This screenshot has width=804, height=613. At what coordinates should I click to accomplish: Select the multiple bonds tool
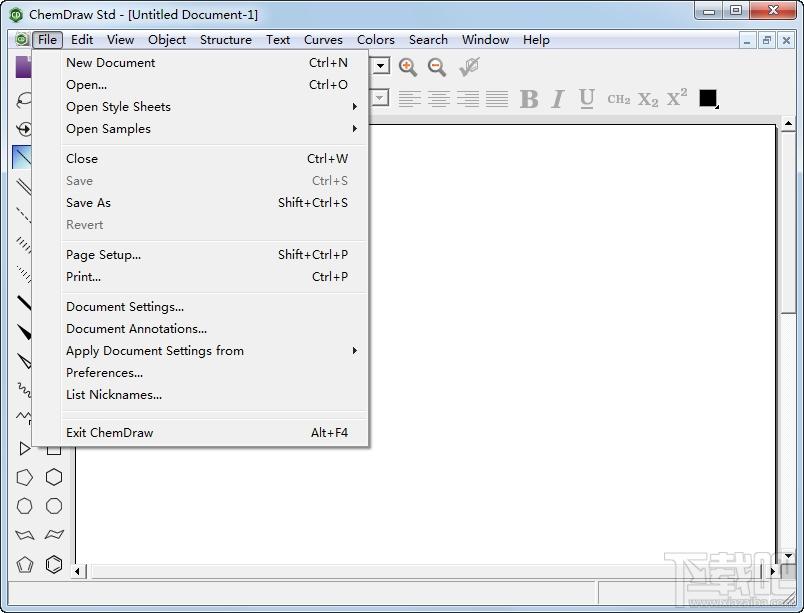tap(24, 187)
